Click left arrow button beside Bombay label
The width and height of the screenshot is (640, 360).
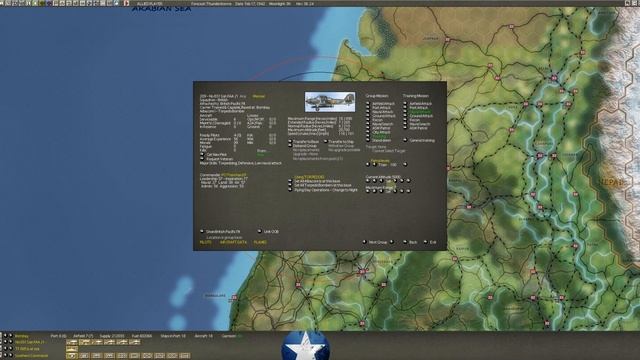[x=5, y=336]
